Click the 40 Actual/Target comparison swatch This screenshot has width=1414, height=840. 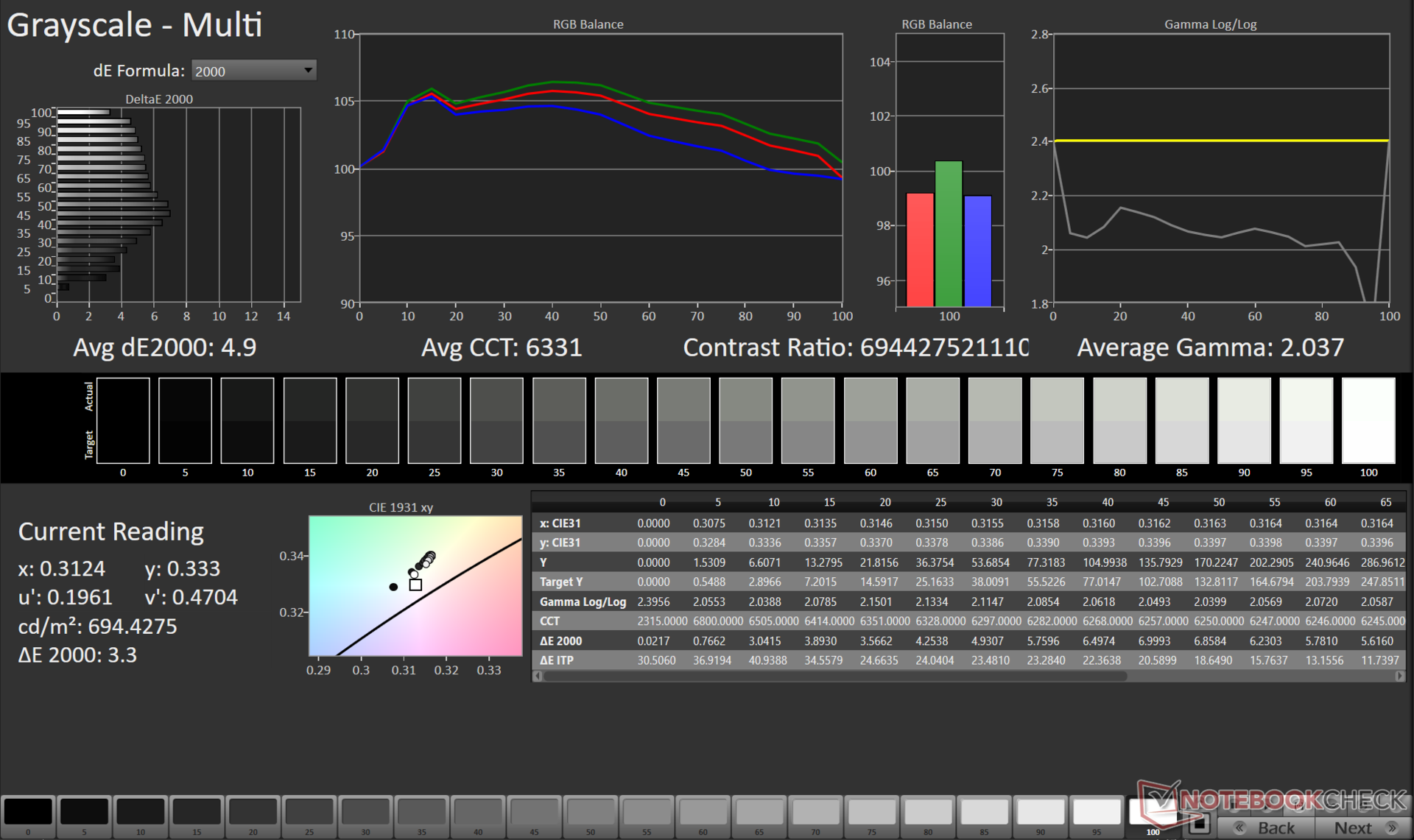click(621, 420)
